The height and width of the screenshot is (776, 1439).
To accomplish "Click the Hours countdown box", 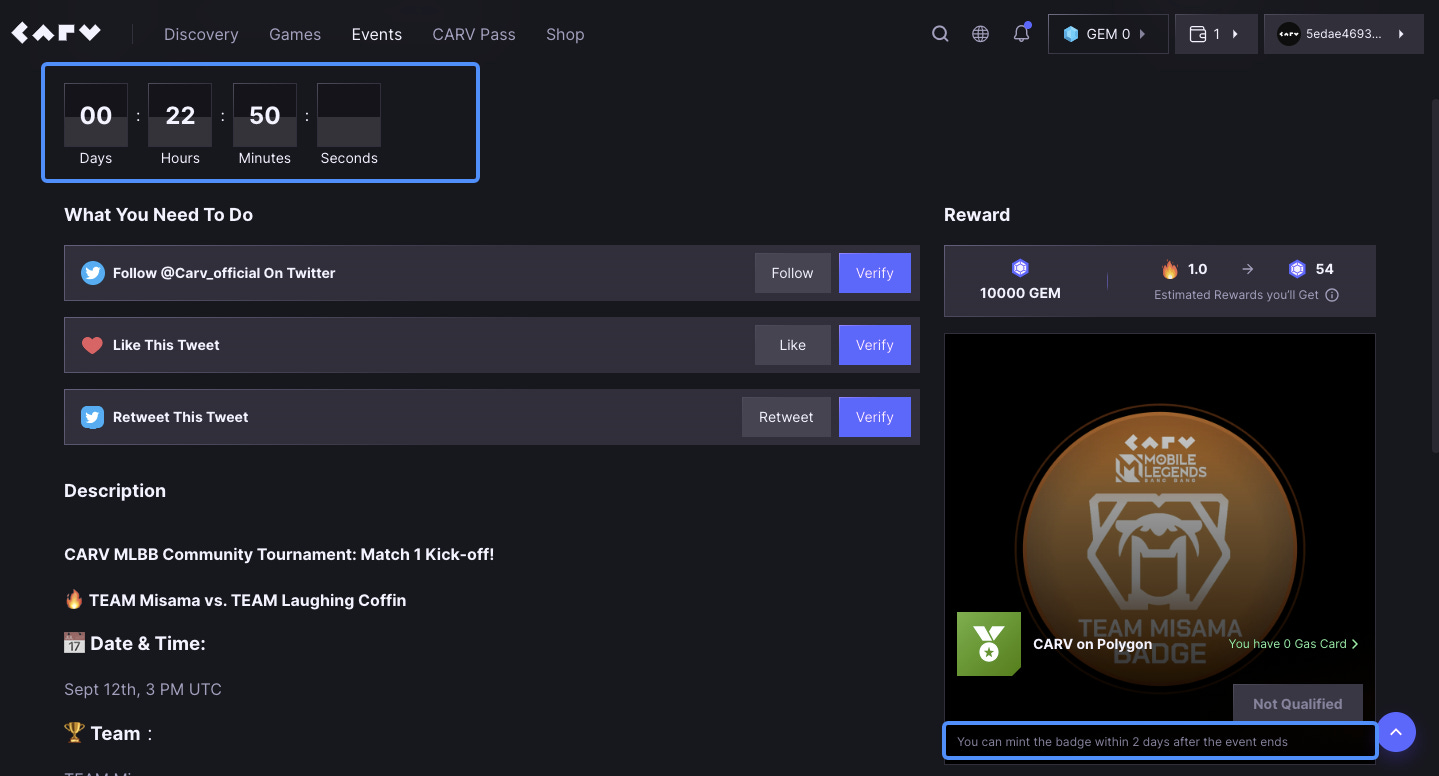I will tap(180, 115).
